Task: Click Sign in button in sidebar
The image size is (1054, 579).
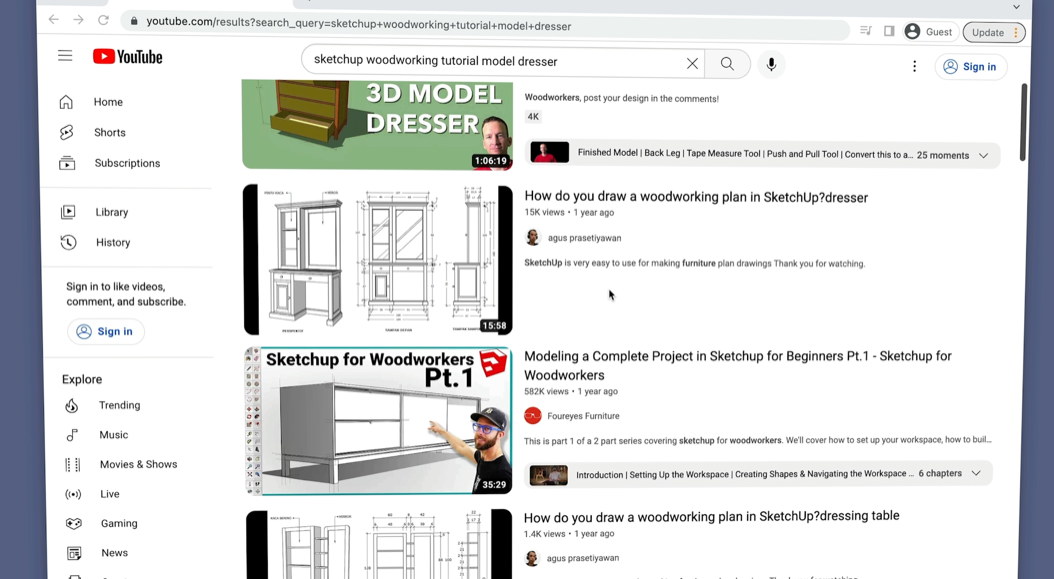Action: [x=106, y=332]
